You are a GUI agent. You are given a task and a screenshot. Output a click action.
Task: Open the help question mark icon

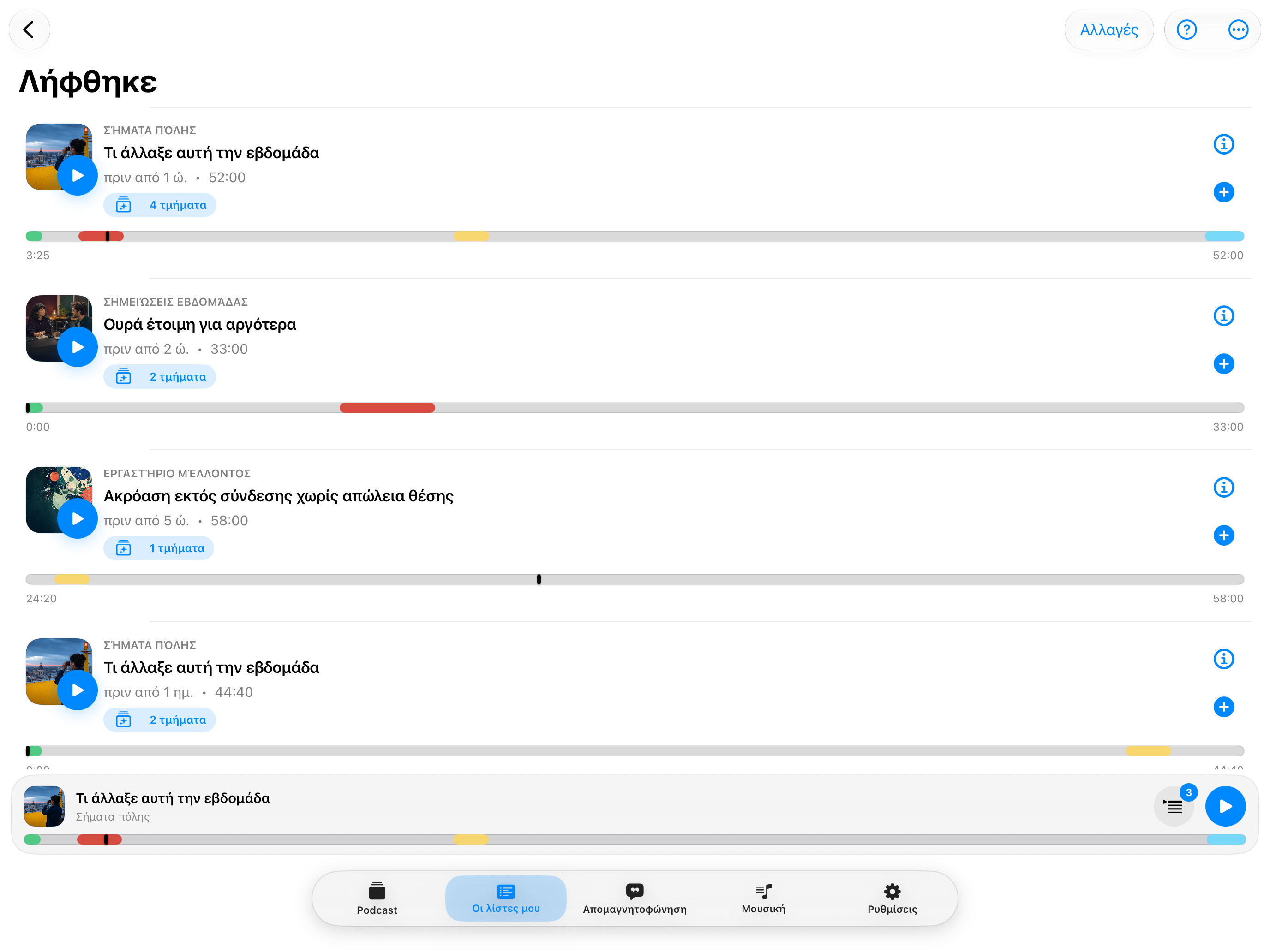coord(1186,29)
